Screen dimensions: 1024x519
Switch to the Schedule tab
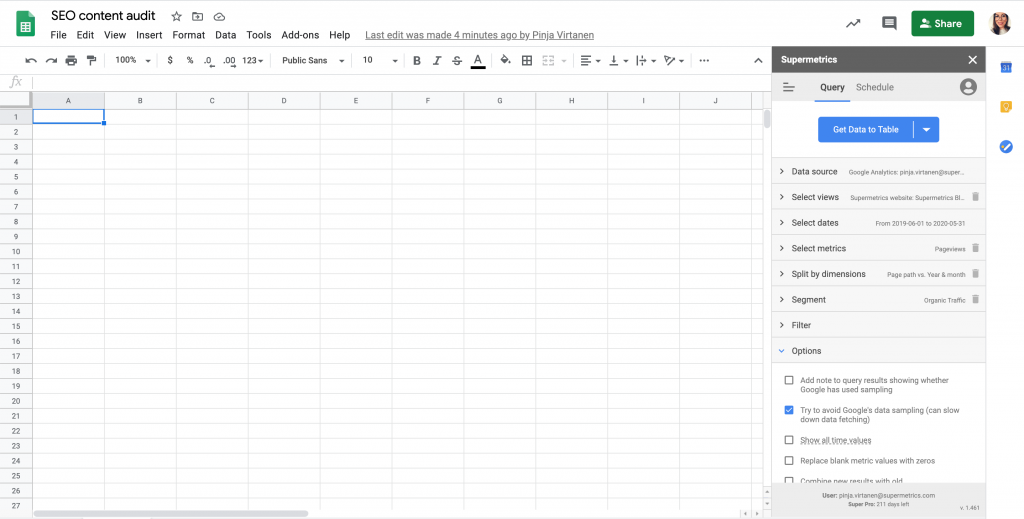click(875, 88)
